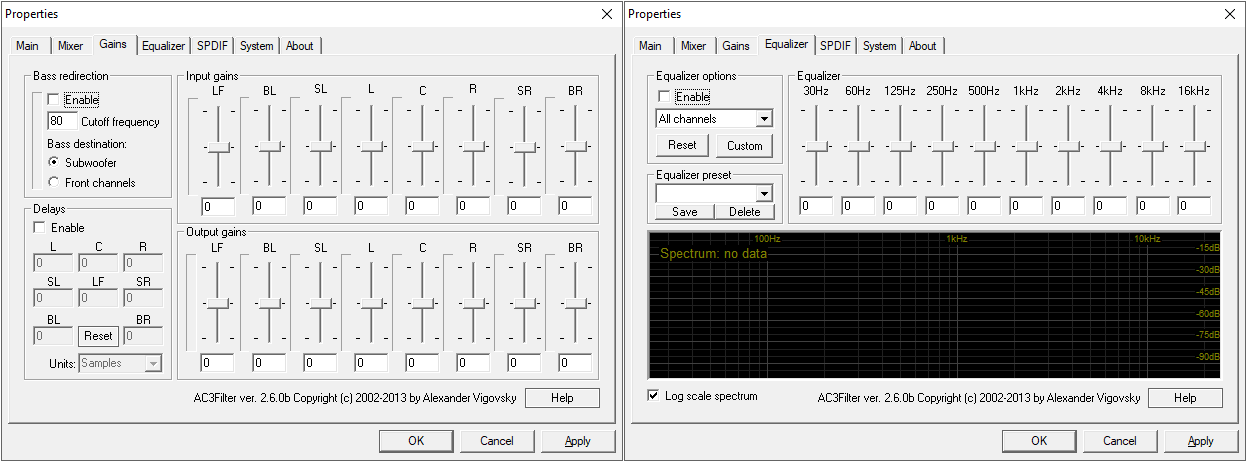
Task: Open About tab in the Equalizer dialog
Action: coord(922,46)
